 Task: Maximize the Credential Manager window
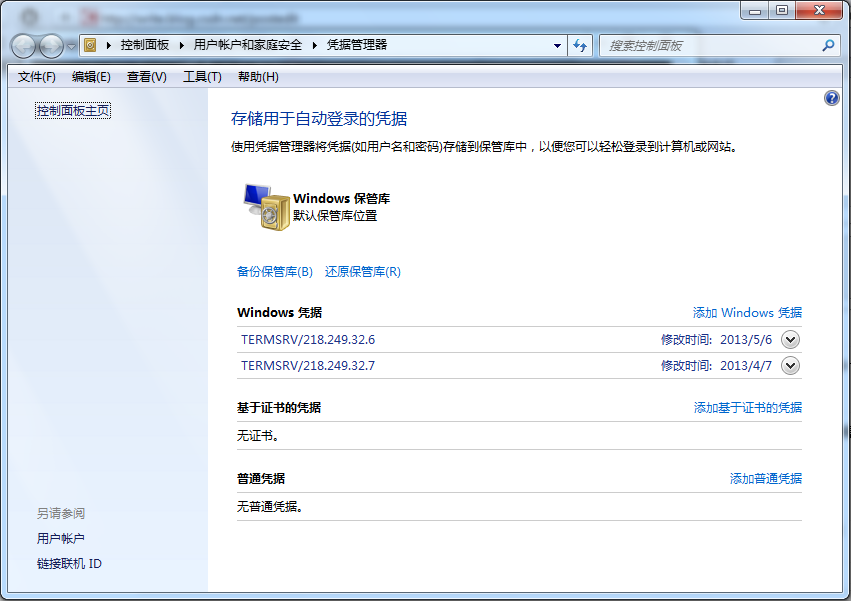782,10
